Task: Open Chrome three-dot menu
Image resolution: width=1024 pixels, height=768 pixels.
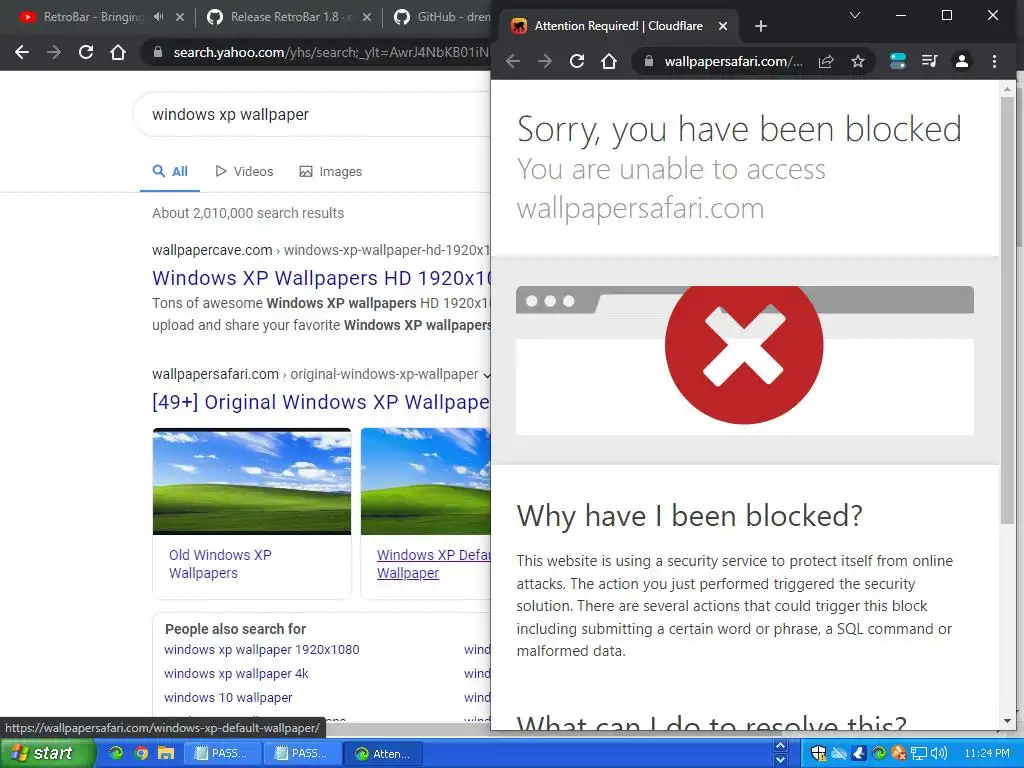Action: tap(994, 61)
